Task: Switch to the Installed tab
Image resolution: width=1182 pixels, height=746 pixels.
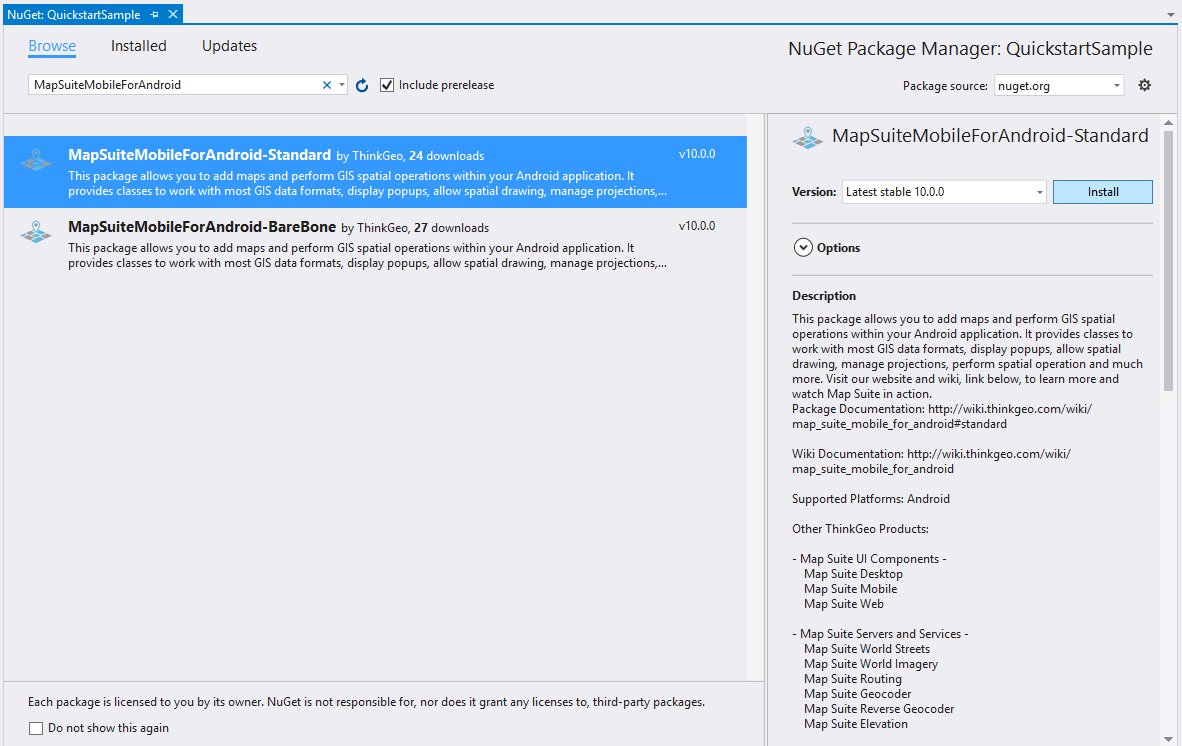Action: tap(139, 46)
